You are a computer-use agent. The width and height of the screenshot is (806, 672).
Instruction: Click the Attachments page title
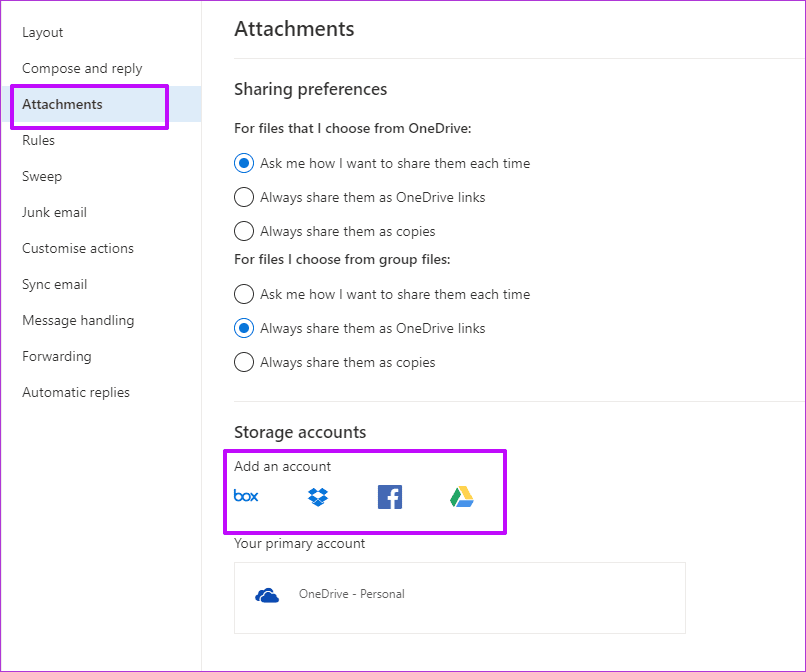(x=294, y=29)
